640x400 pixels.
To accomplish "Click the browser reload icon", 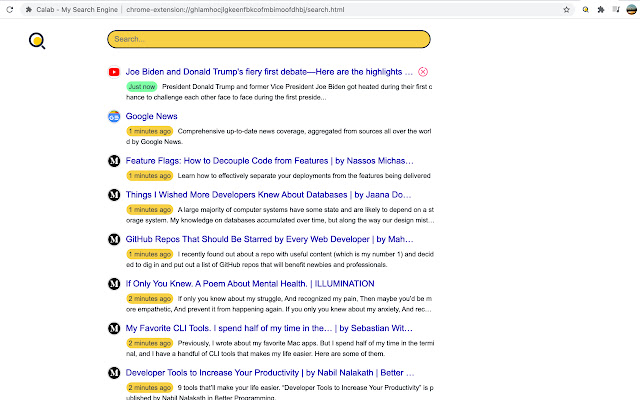I will (x=10, y=9).
